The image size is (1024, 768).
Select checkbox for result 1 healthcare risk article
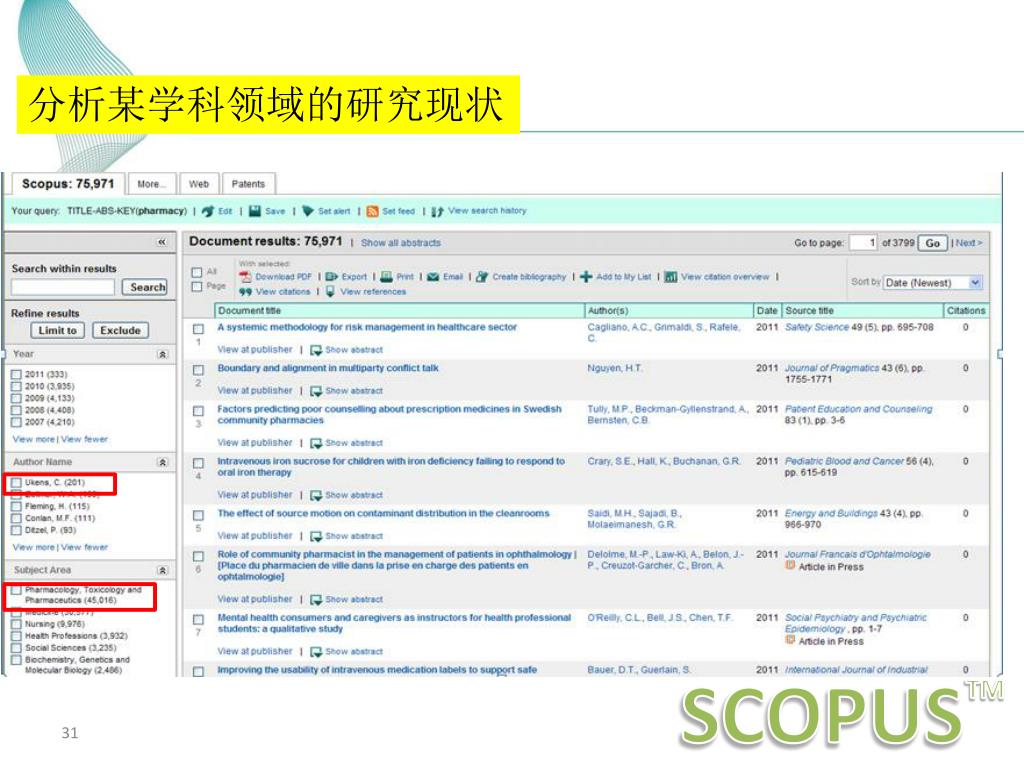click(x=199, y=328)
